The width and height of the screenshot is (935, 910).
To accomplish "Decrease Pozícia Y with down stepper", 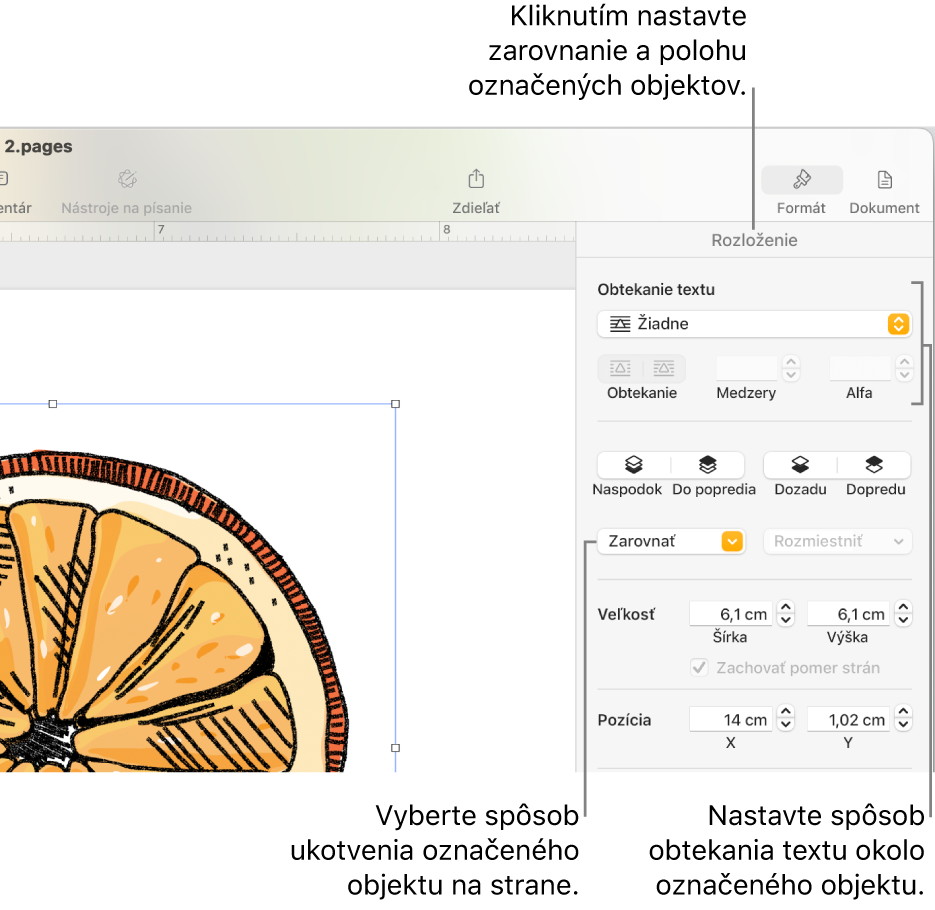I will 903,726.
